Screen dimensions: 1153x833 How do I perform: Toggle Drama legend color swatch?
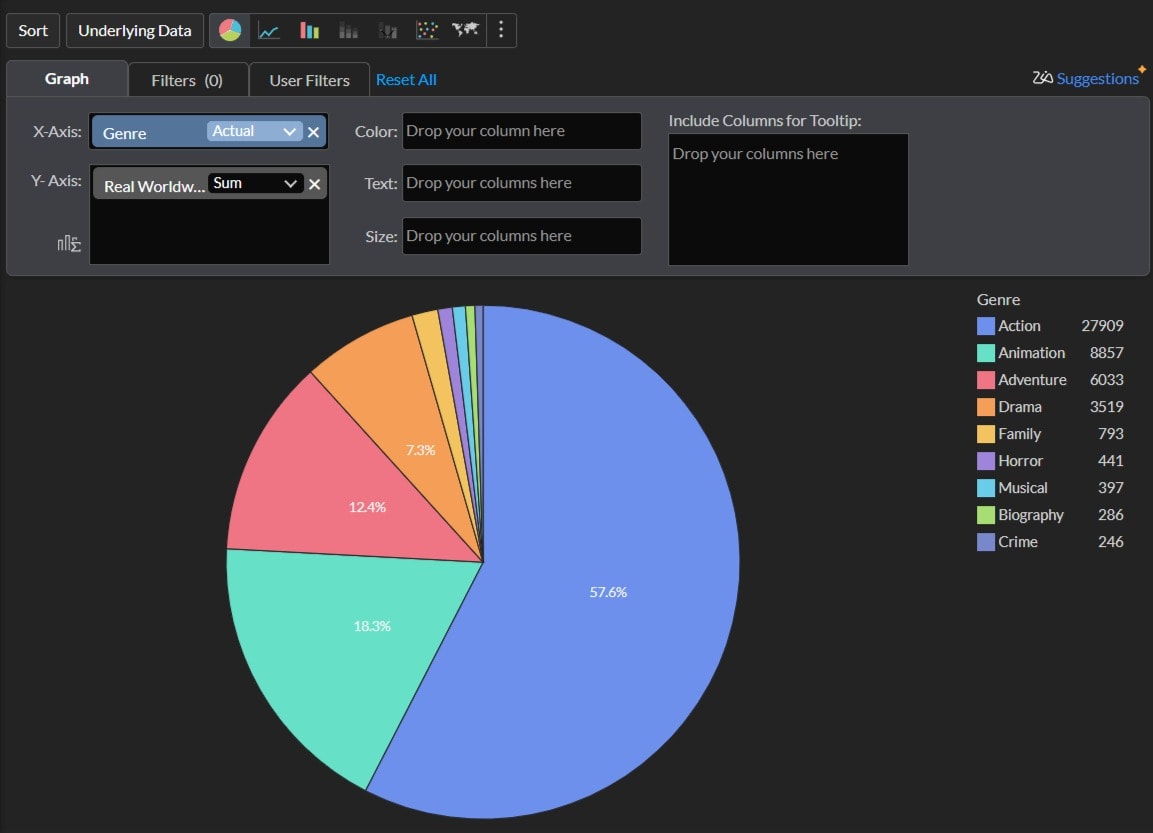(985, 407)
